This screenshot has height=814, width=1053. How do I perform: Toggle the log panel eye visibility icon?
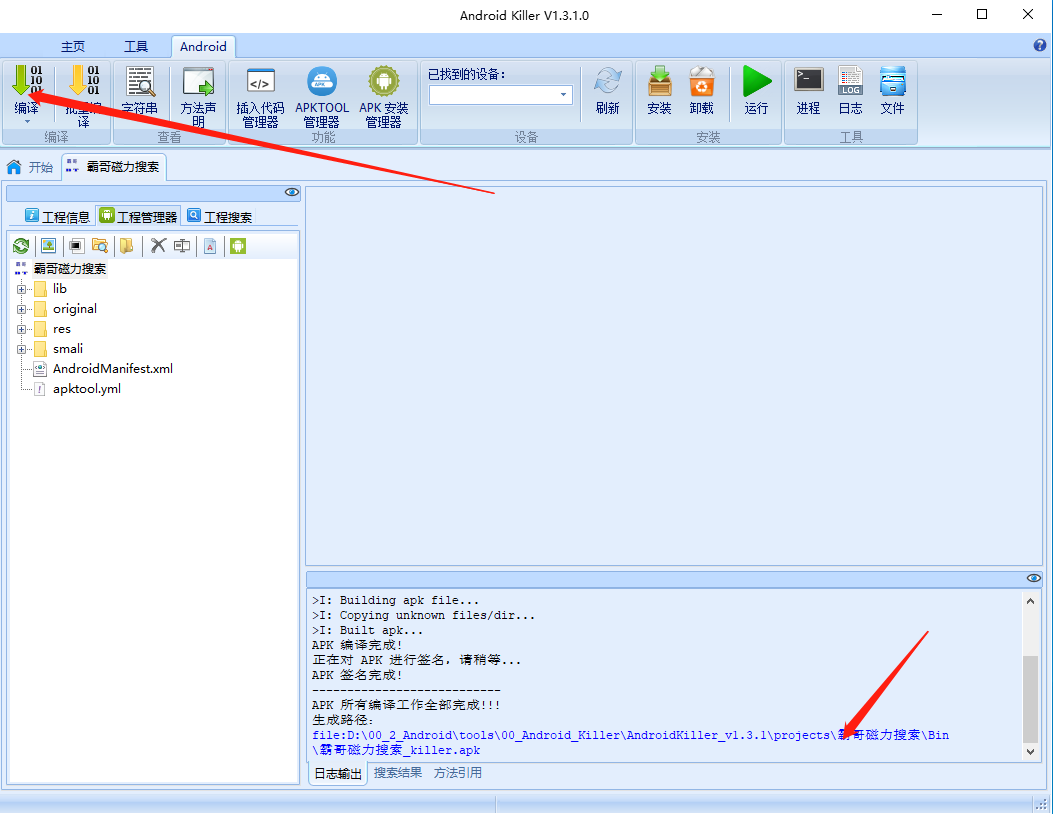point(1033,577)
